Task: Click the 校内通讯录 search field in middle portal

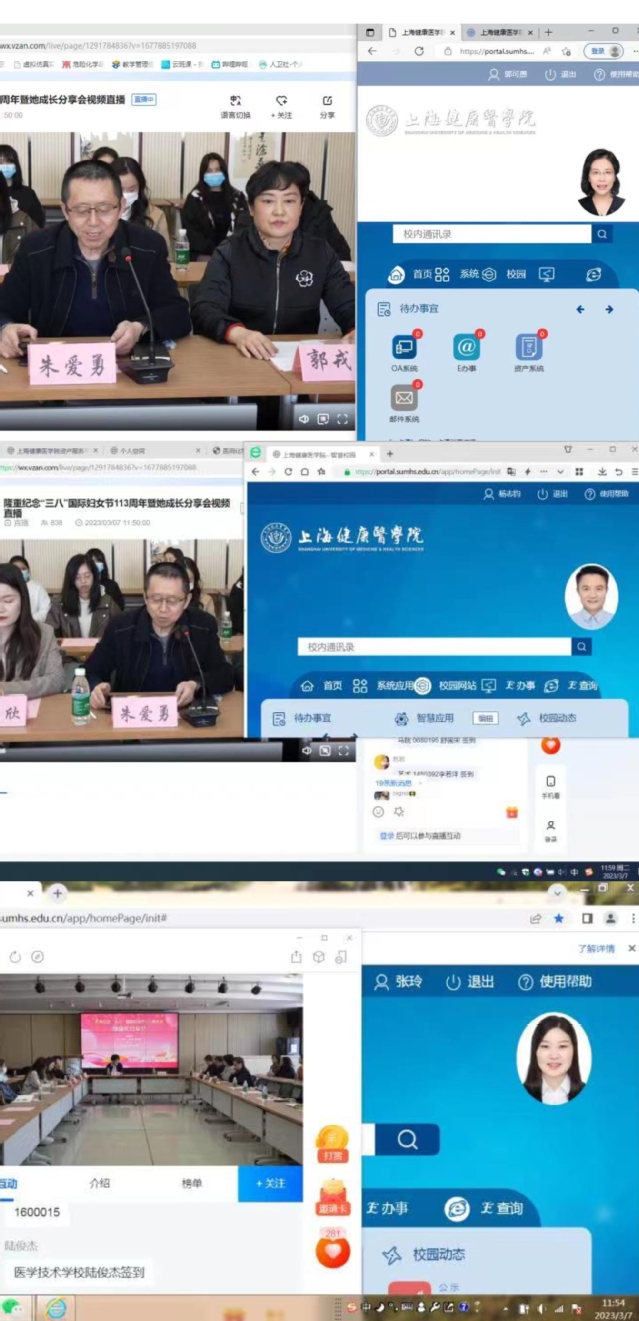Action: click(434, 647)
